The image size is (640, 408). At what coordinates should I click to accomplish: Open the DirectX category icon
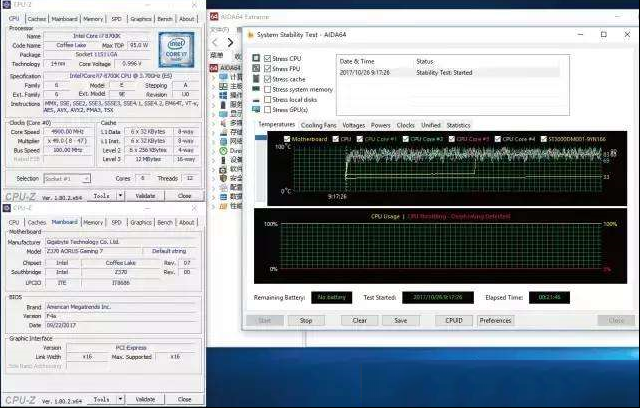223,151
